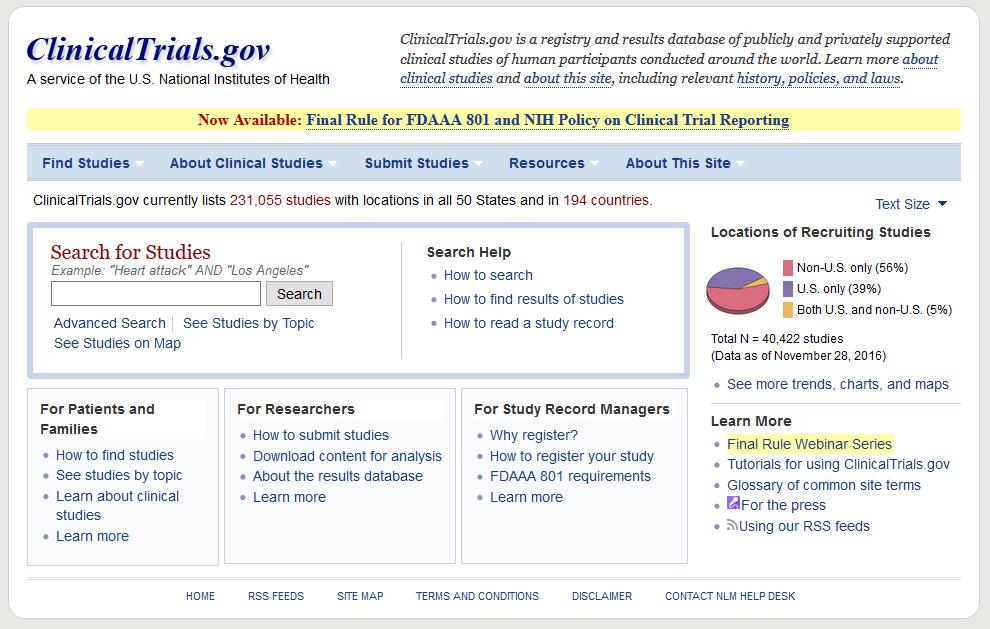Screen dimensions: 990x629
Task: Expand the About Clinical Studies menu
Action: click(x=253, y=164)
